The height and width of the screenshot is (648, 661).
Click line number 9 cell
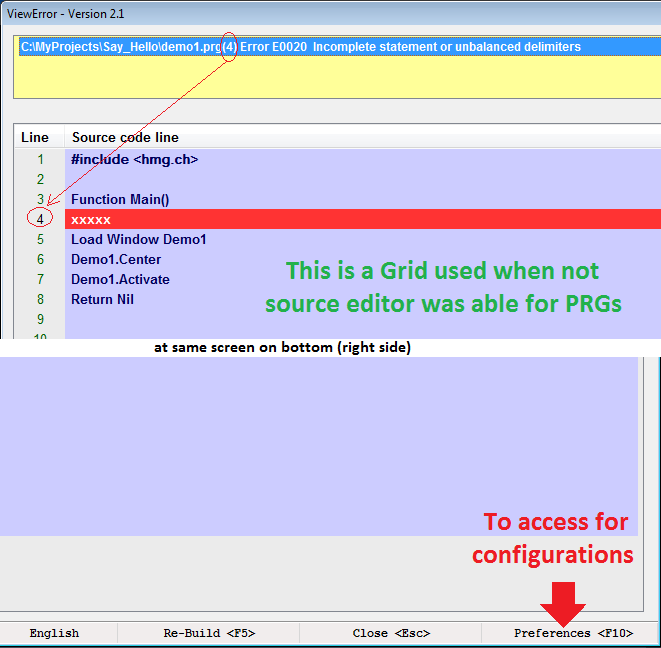pyautogui.click(x=40, y=319)
